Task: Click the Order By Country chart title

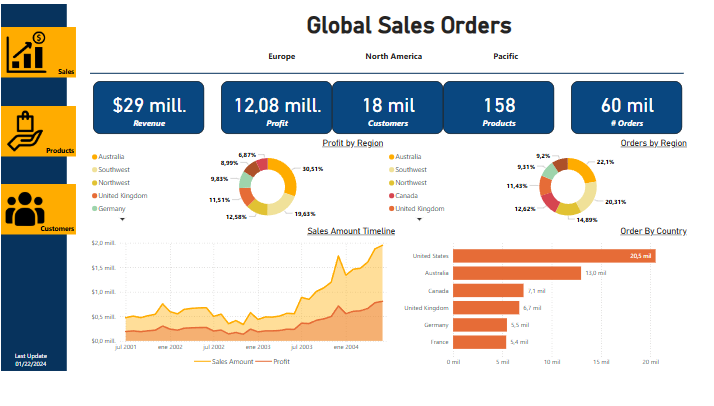Action: coord(653,231)
